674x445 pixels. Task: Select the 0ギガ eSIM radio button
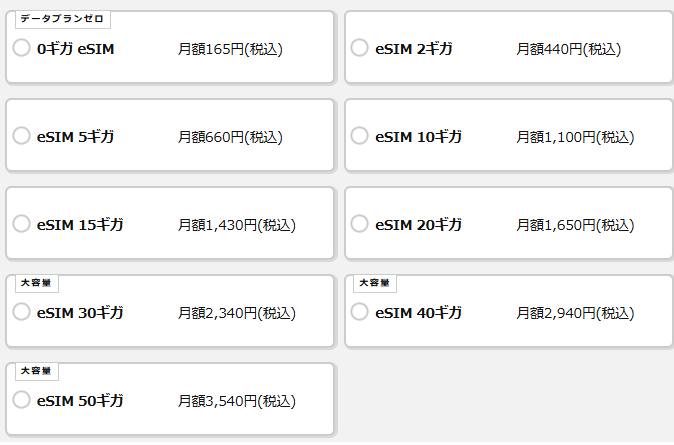22,48
